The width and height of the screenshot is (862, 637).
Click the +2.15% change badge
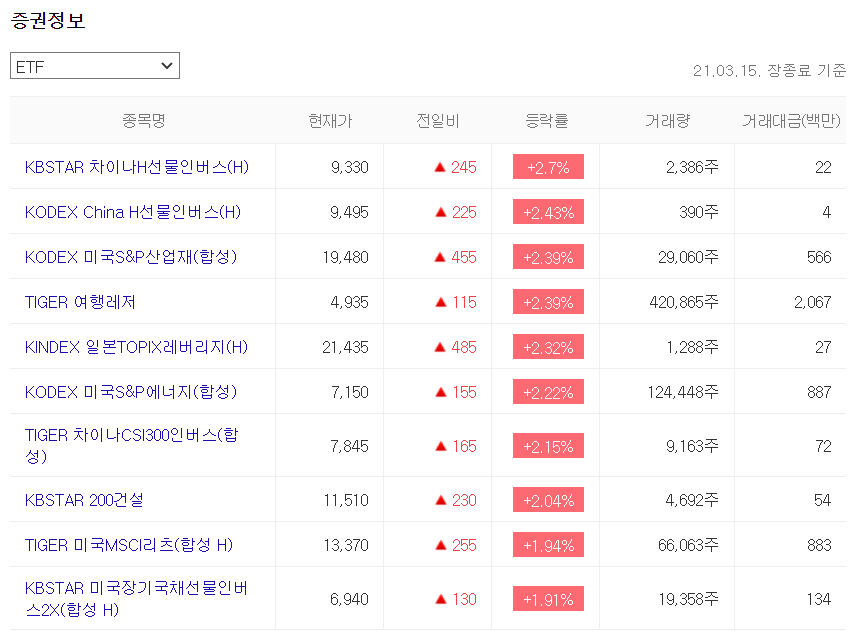coord(548,446)
